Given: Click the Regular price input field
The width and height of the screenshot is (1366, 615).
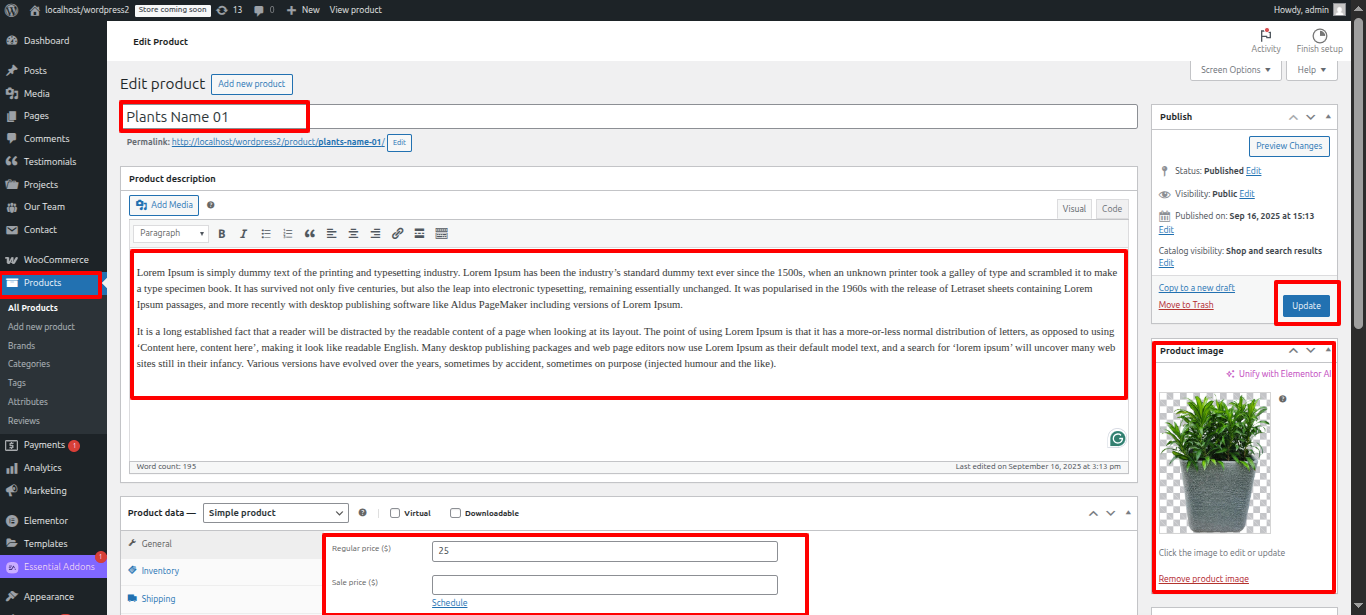Looking at the screenshot, I should (x=604, y=551).
